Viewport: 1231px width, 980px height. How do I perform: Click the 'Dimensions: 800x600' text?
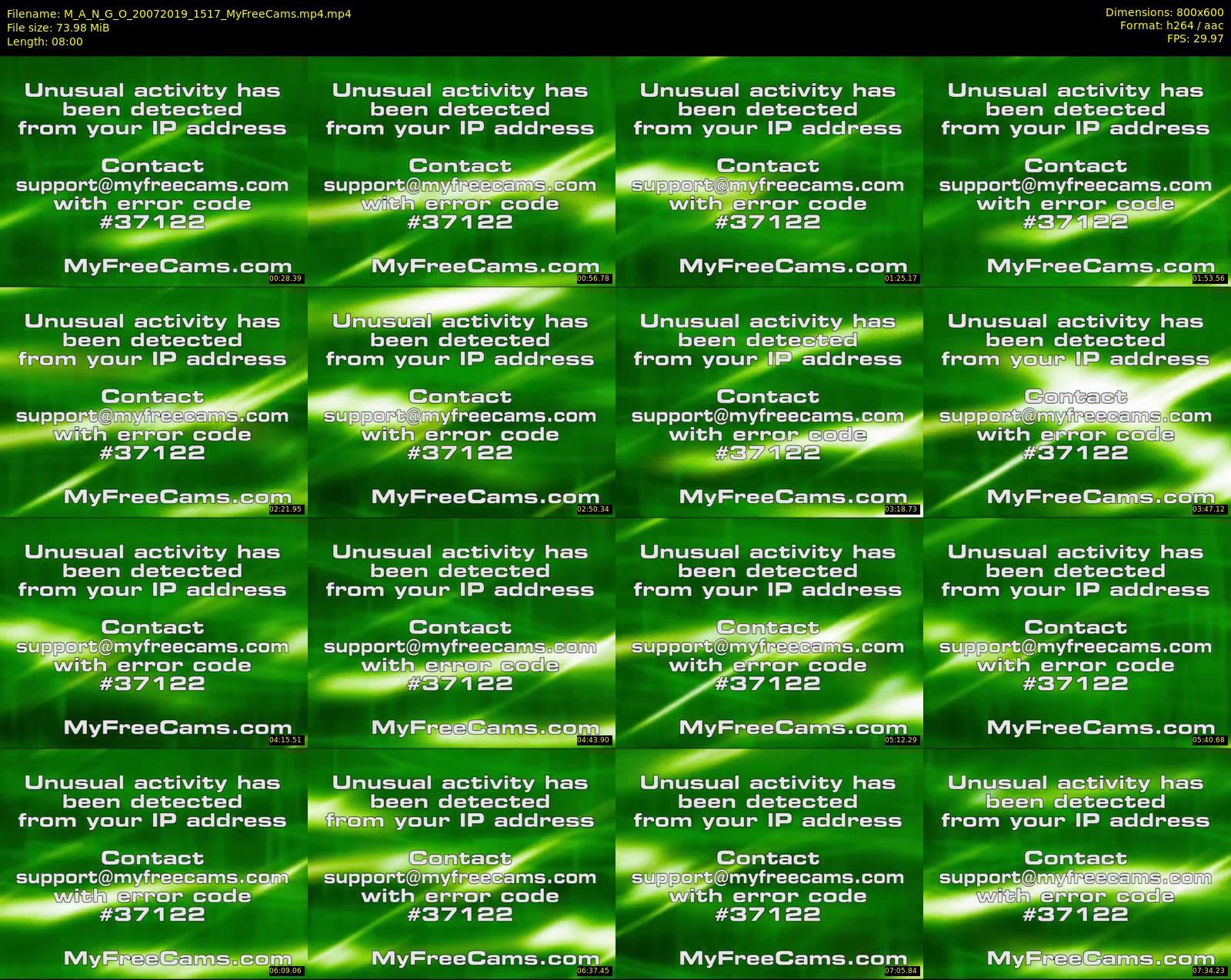coord(1164,12)
